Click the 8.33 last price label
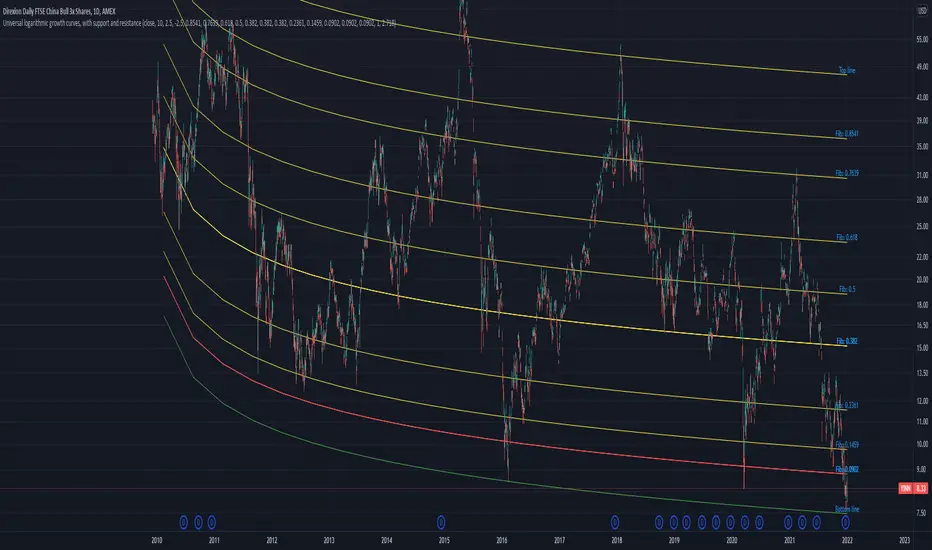The width and height of the screenshot is (932, 550). [921, 488]
